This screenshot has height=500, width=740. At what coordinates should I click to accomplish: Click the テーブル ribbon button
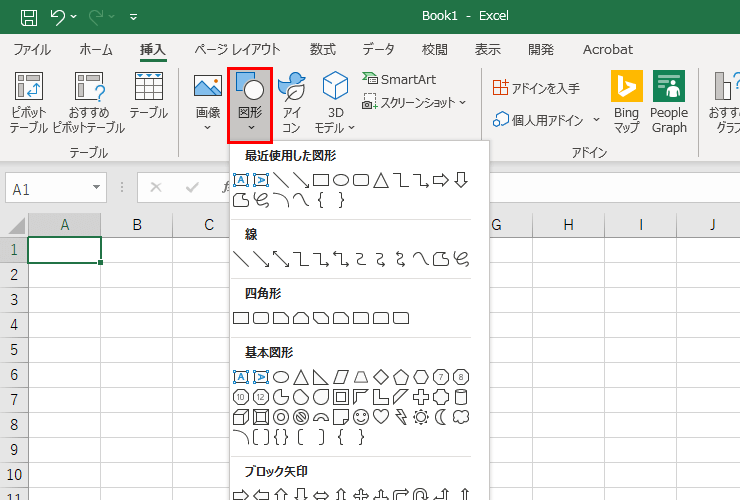pyautogui.click(x=149, y=96)
